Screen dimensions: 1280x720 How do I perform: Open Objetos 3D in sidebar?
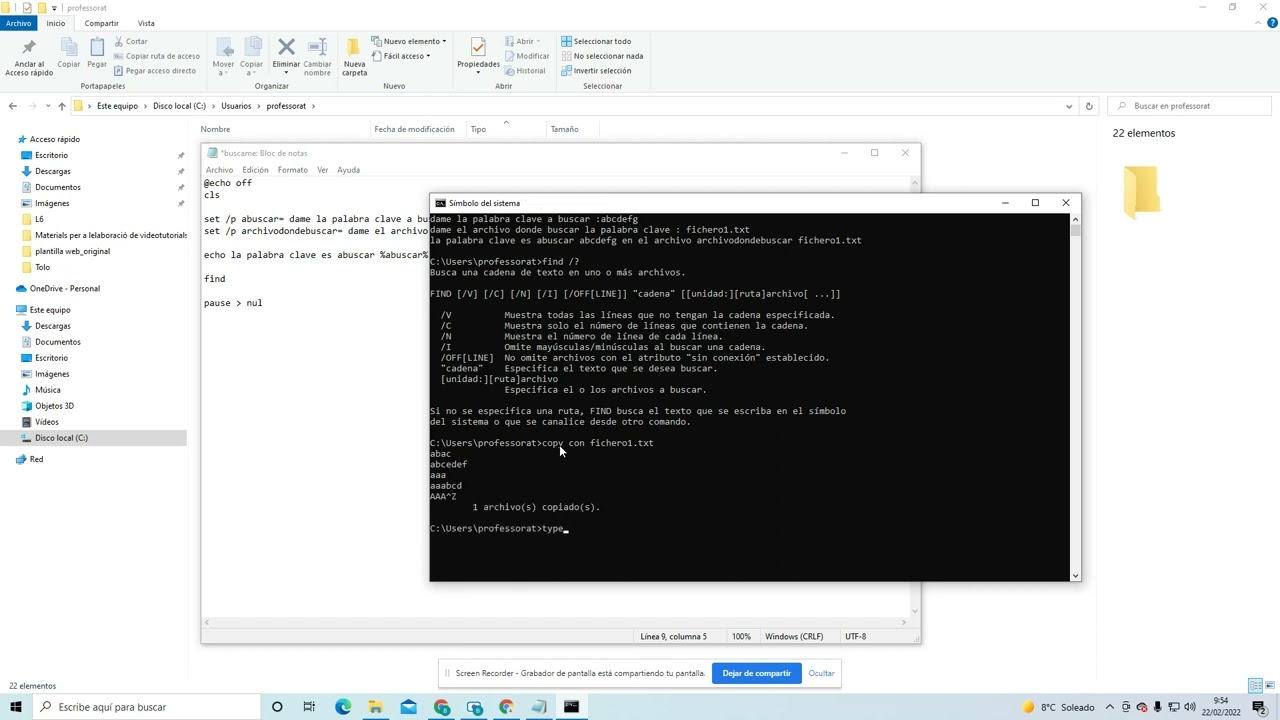pyautogui.click(x=54, y=406)
